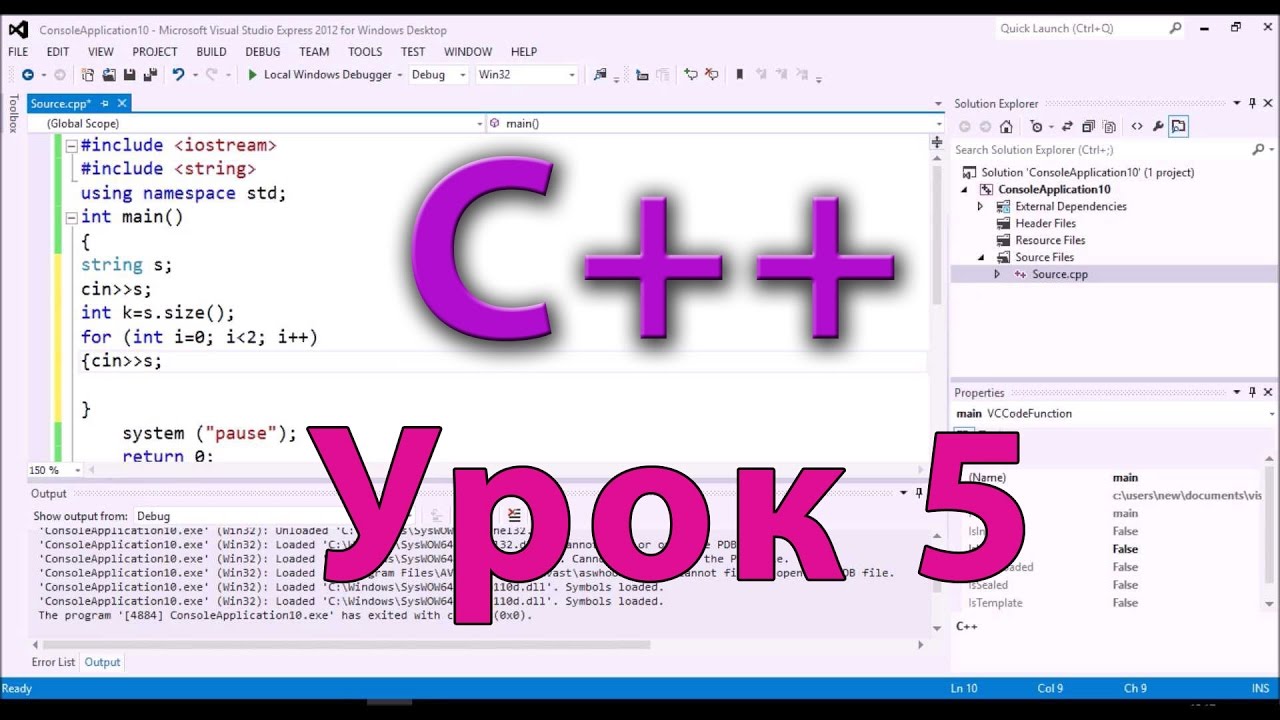Click the Save All toolbar icon
1280x720 pixels.
click(x=150, y=75)
